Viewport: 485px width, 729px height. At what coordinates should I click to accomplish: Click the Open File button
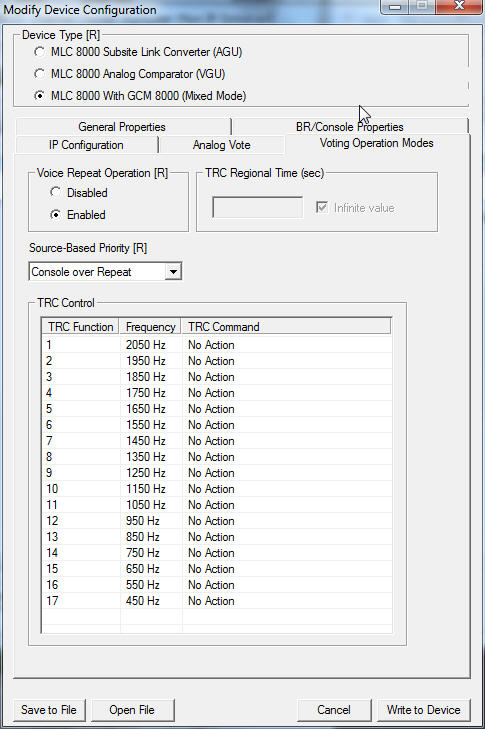click(132, 710)
